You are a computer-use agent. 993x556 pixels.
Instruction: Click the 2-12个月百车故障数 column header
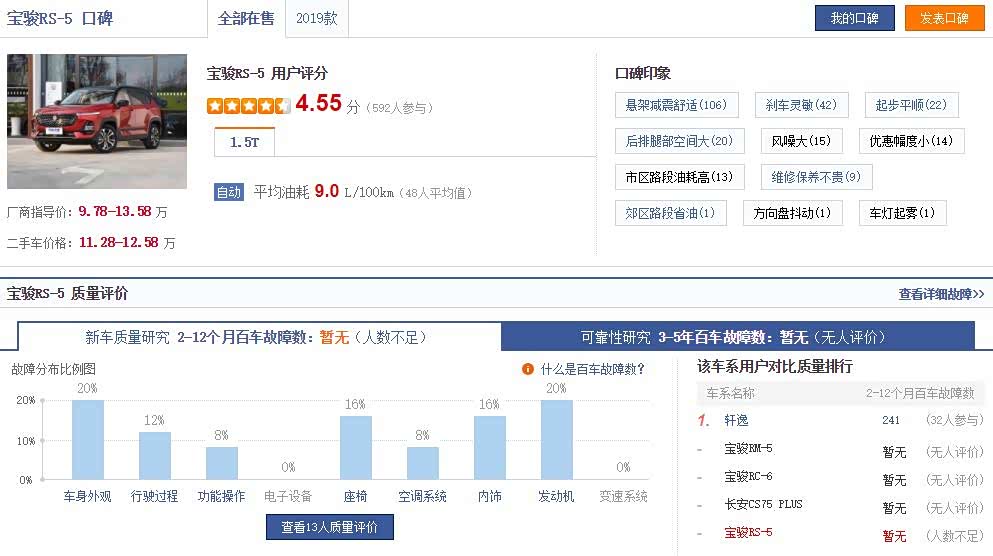(x=920, y=393)
